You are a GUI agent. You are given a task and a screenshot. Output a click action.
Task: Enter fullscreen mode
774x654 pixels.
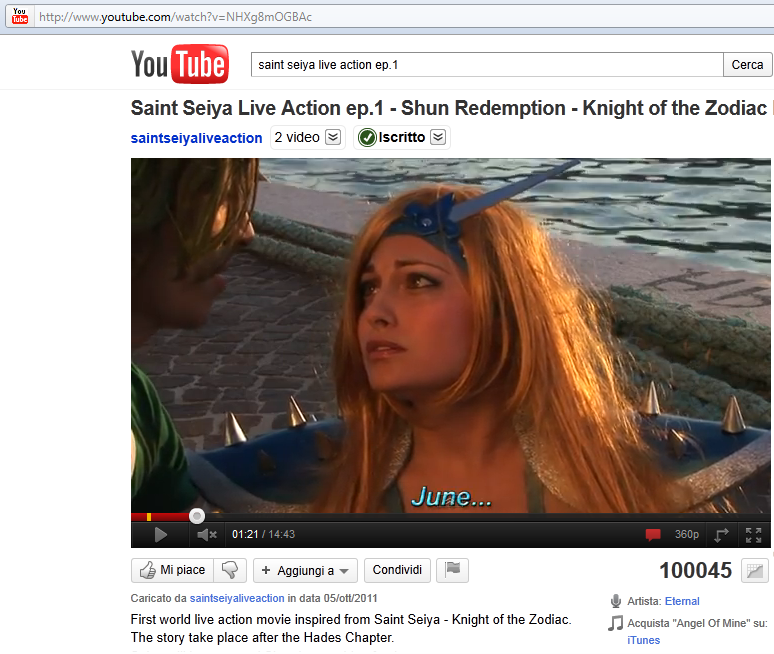[753, 535]
